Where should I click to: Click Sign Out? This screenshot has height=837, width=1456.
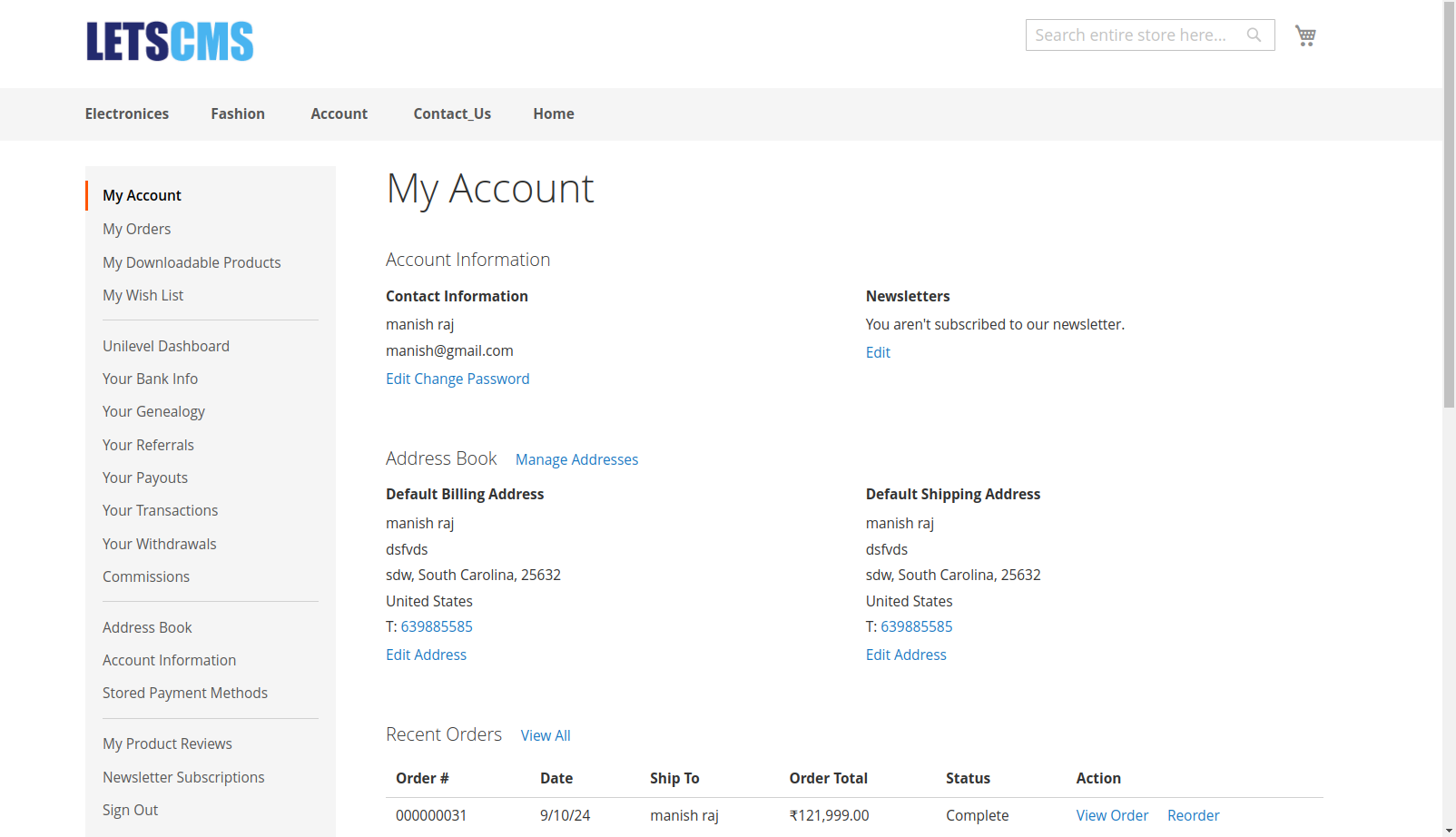click(130, 810)
